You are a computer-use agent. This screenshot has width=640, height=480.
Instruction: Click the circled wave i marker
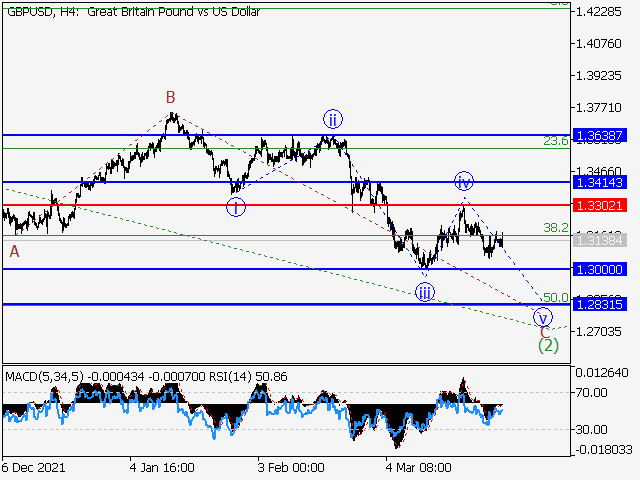pos(236,207)
